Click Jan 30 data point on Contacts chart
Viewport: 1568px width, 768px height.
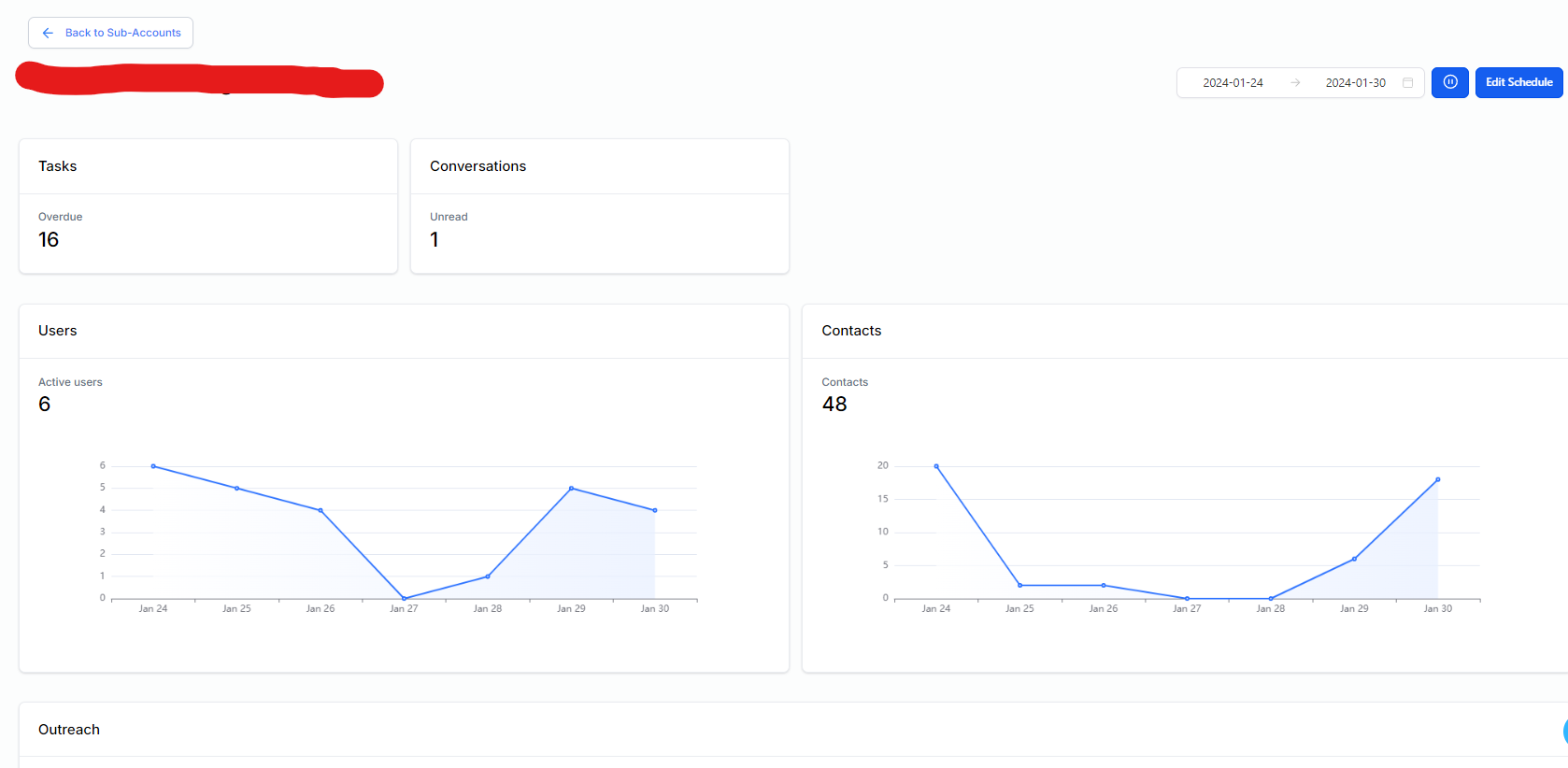pos(1437,479)
